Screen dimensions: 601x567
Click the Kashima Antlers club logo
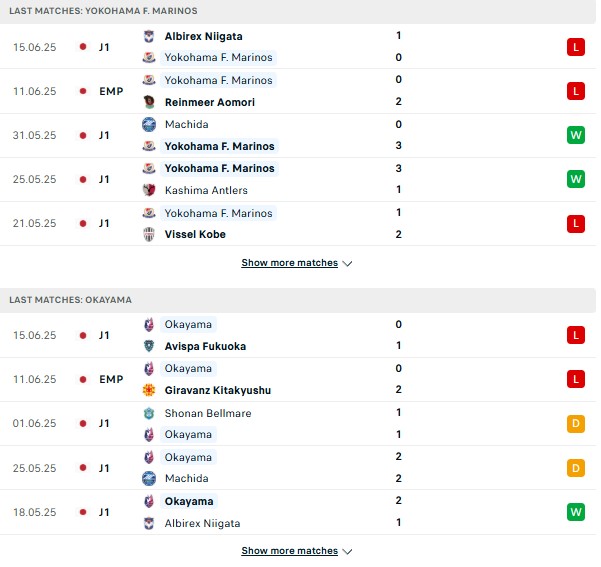(149, 190)
